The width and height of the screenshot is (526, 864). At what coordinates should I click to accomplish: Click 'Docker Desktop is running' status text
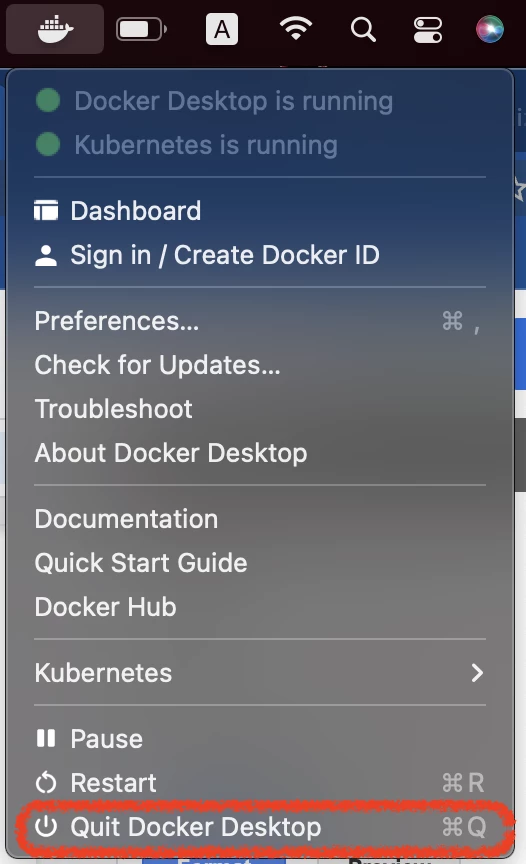pos(234,101)
